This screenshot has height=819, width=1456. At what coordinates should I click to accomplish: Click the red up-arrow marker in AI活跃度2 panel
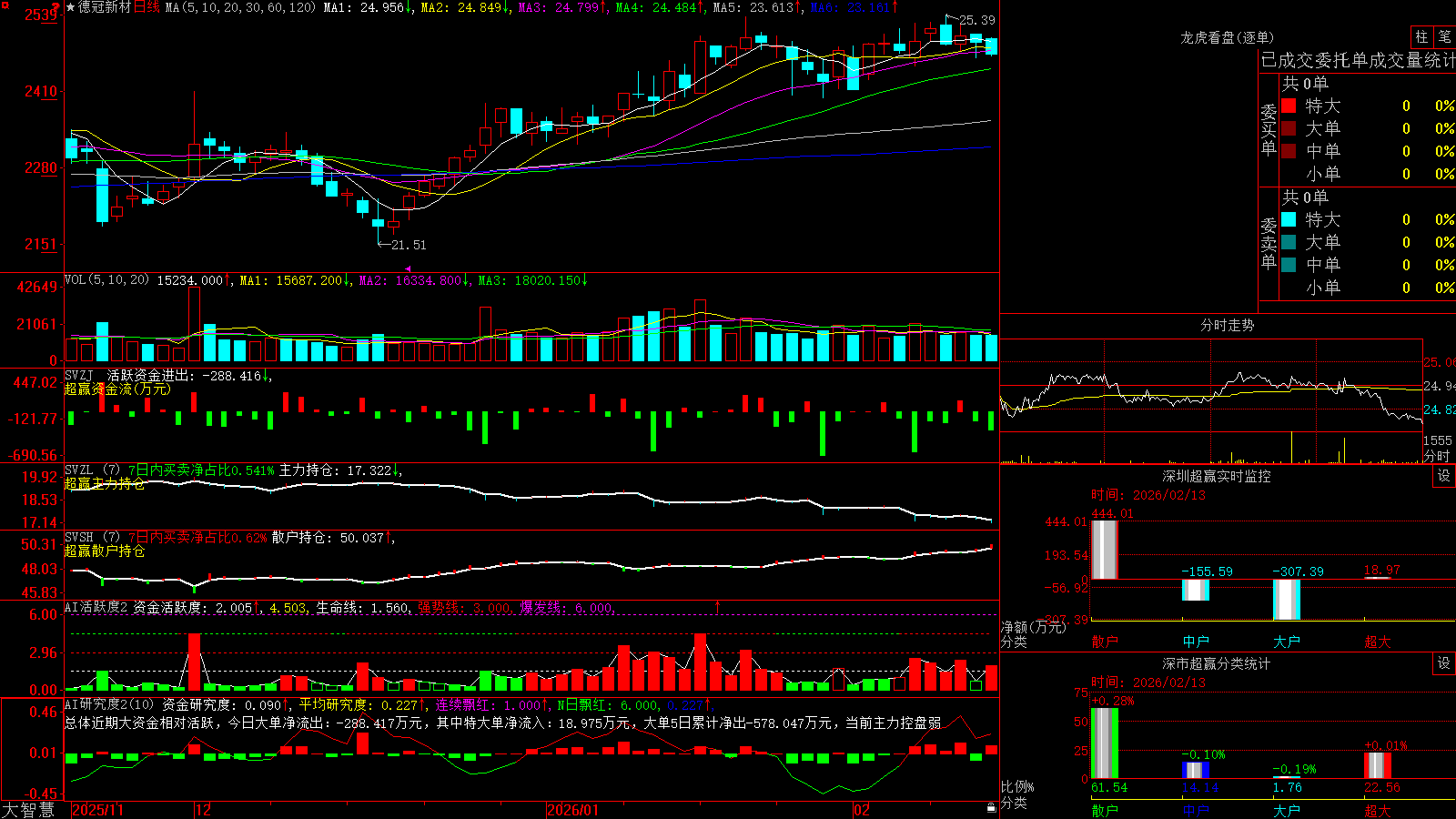[718, 606]
